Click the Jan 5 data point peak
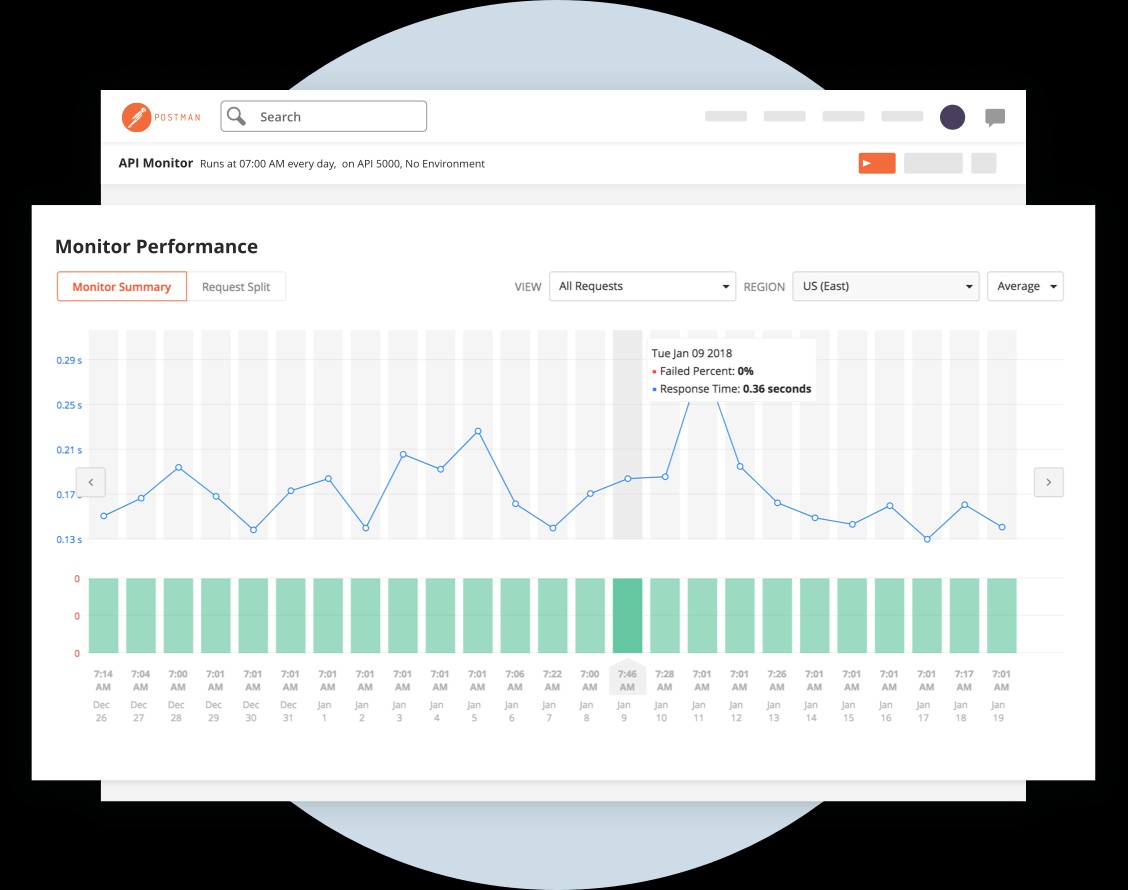Screen dimensions: 1128x890 pos(478,431)
